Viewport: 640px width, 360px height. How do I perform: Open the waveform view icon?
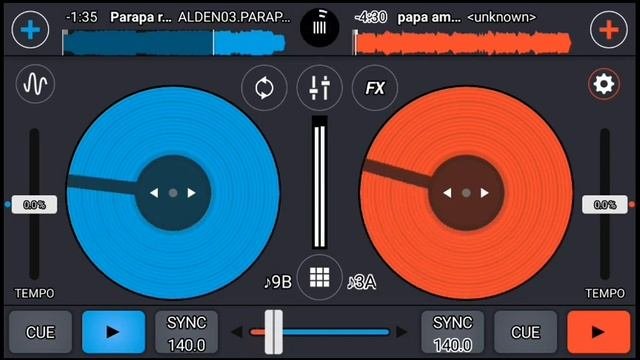[35, 84]
